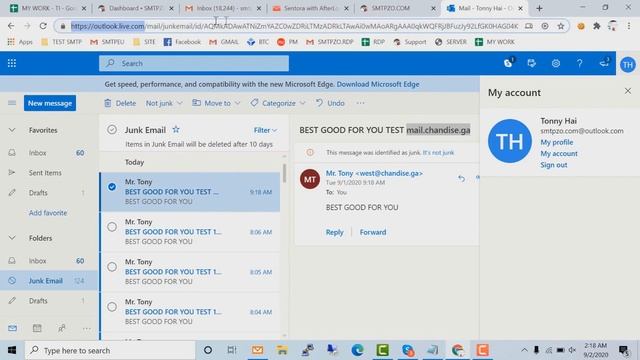Select all messages in Junk Email with the circle
Viewport: 640px width, 360px height.
112,129
